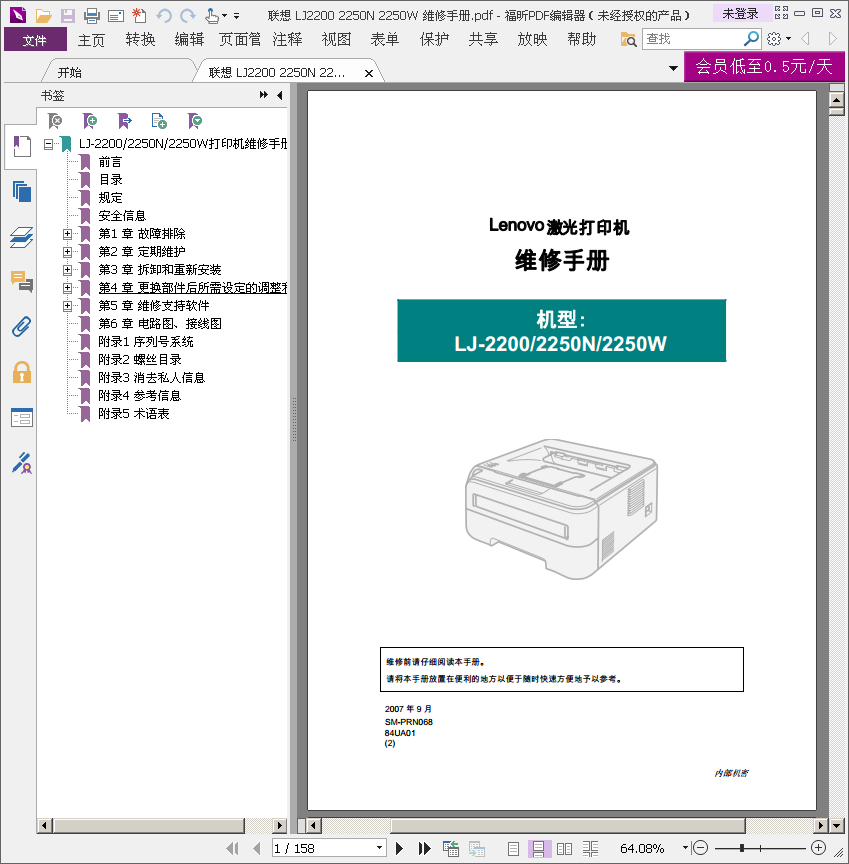849x864 pixels.
Task: Click the blue page icon with green plus
Action: pyautogui.click(x=159, y=121)
